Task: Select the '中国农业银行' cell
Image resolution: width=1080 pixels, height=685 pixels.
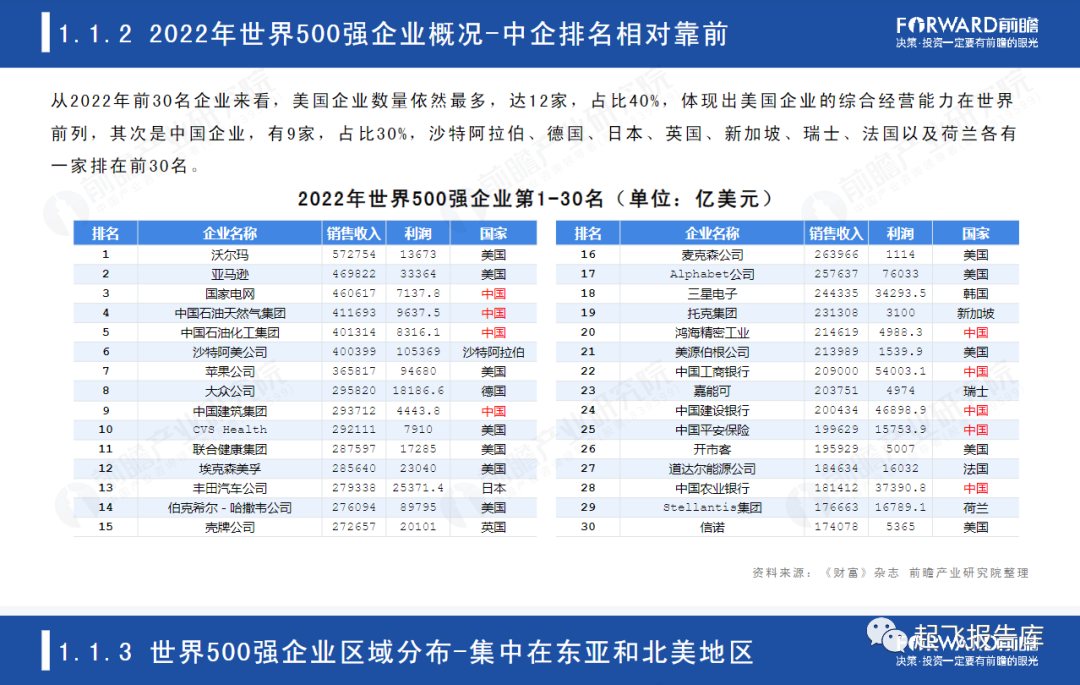Action: pyautogui.click(x=712, y=488)
